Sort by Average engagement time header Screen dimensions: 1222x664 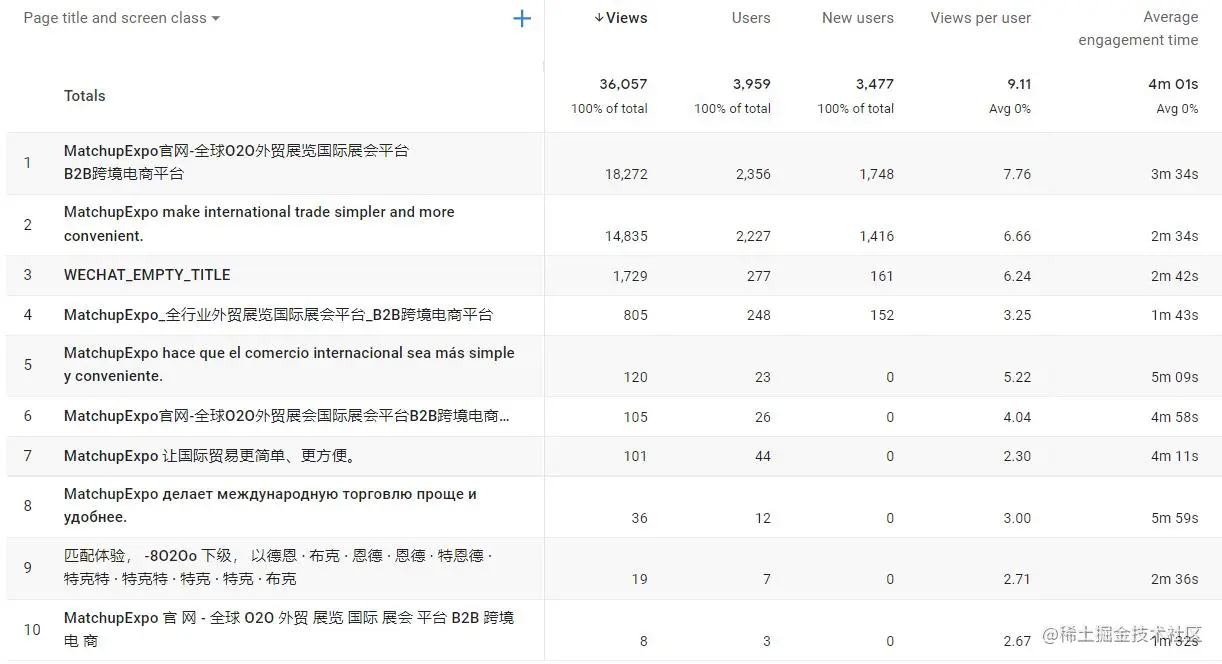coord(1138,29)
